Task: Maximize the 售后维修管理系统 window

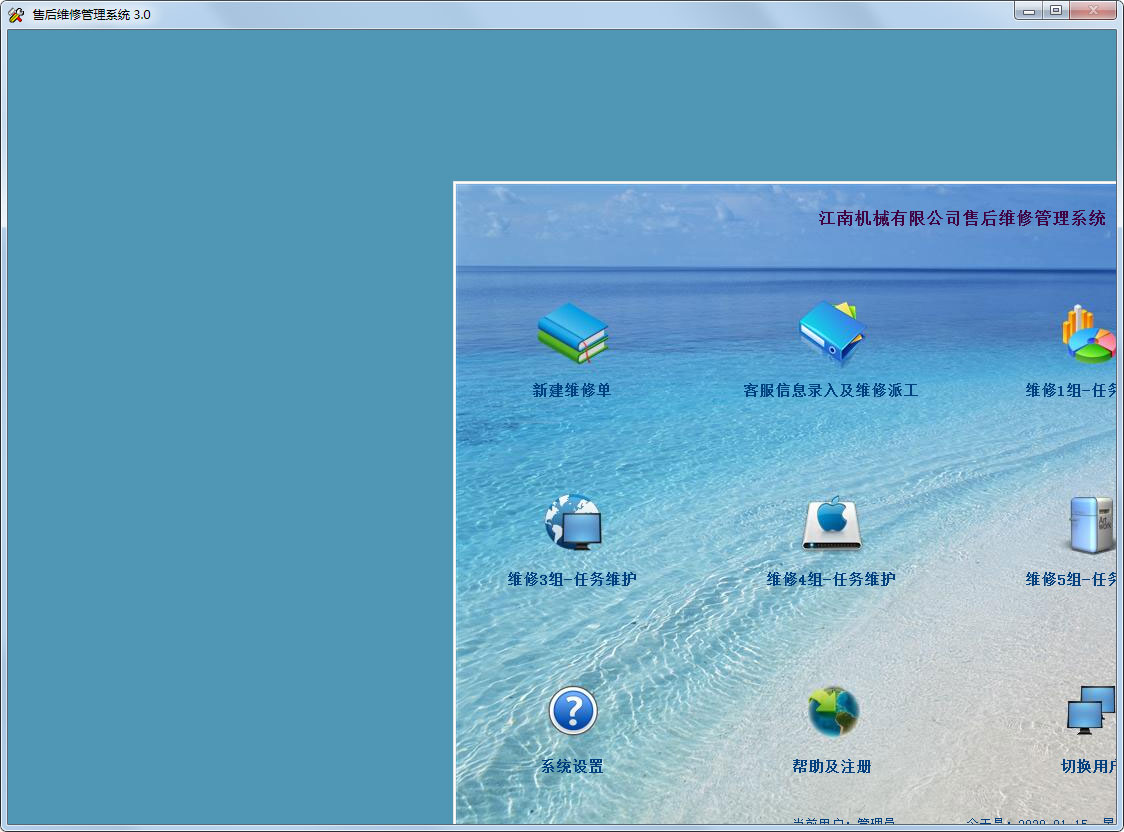Action: pos(1056,11)
